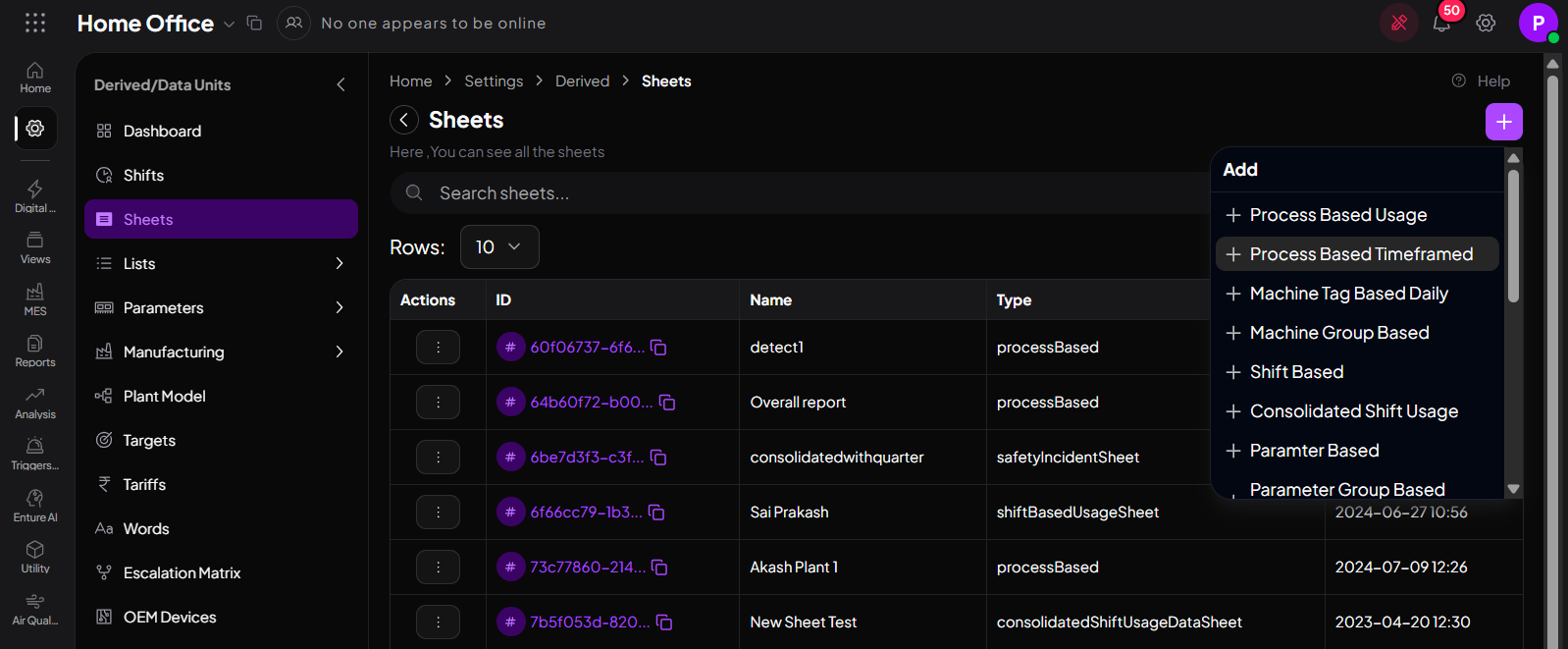Open the Help link
1568x649 pixels.
(x=1481, y=81)
